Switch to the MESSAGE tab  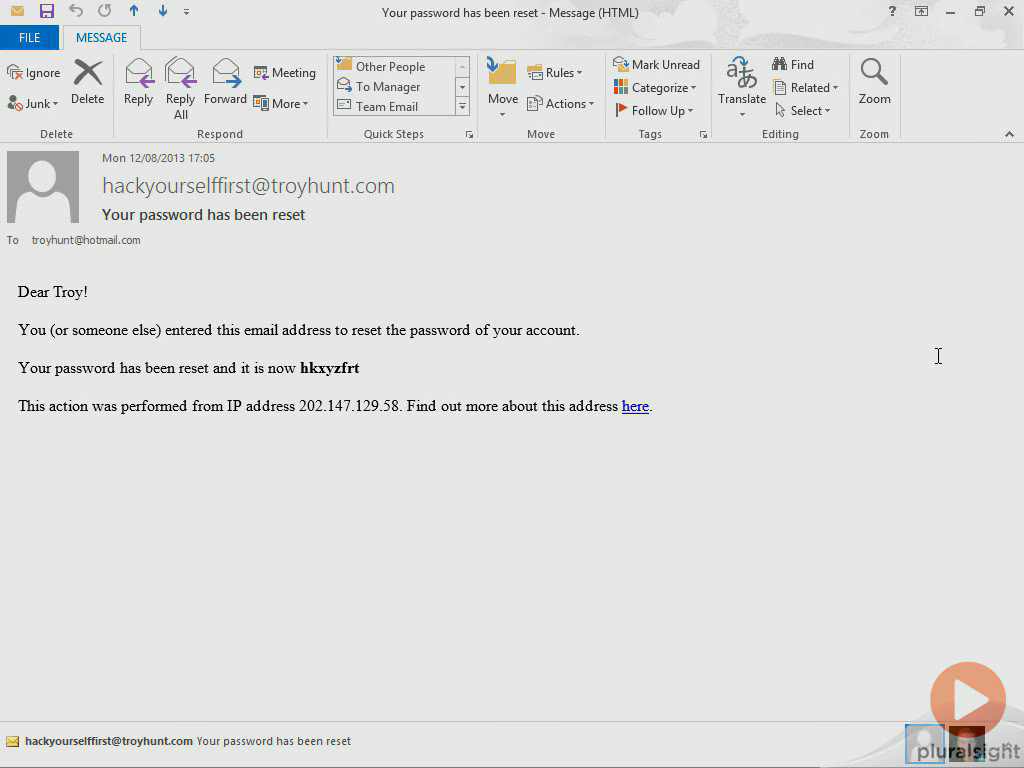[x=101, y=38]
